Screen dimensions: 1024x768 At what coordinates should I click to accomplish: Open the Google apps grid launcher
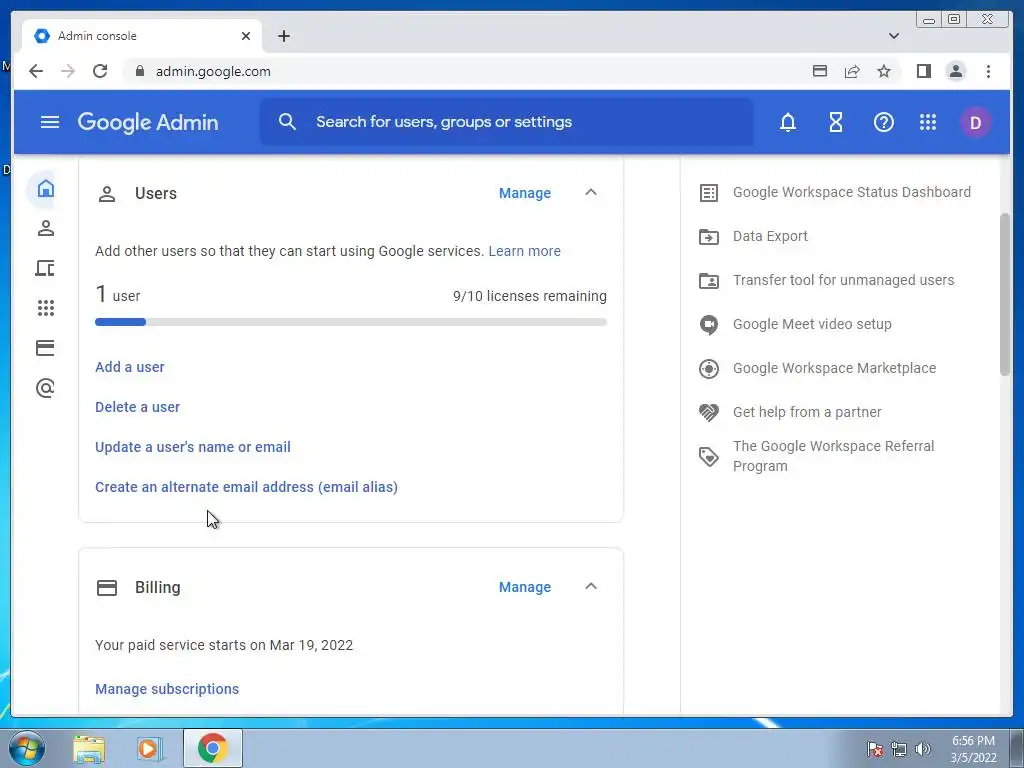coord(928,122)
